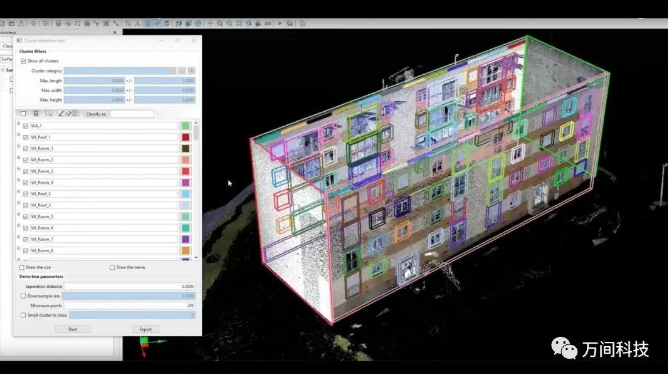The height and width of the screenshot is (374, 668).
Task: Click the icon right of the eraser in cluster toolbar
Action: 75,113
